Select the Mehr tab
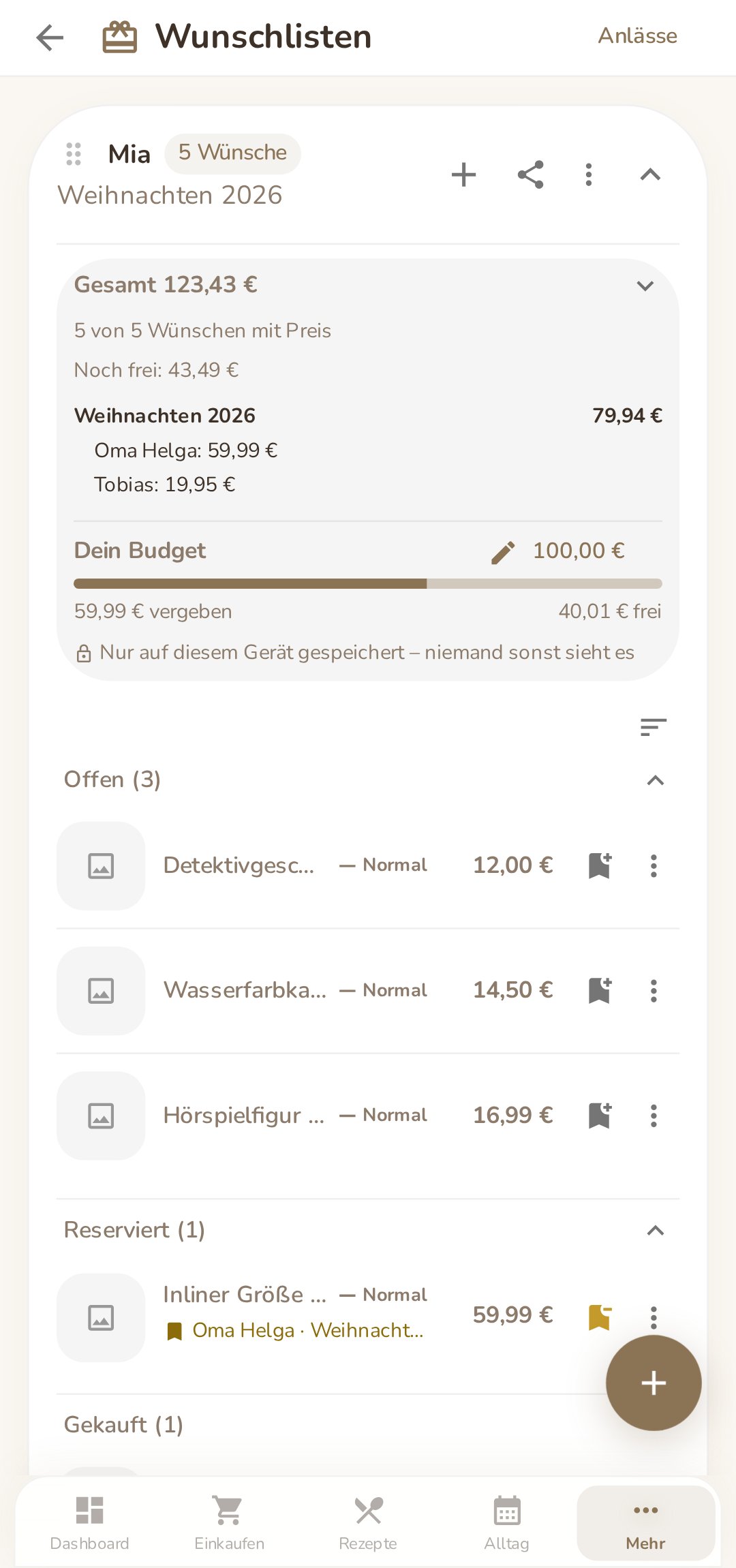736x1568 pixels. 645,1523
